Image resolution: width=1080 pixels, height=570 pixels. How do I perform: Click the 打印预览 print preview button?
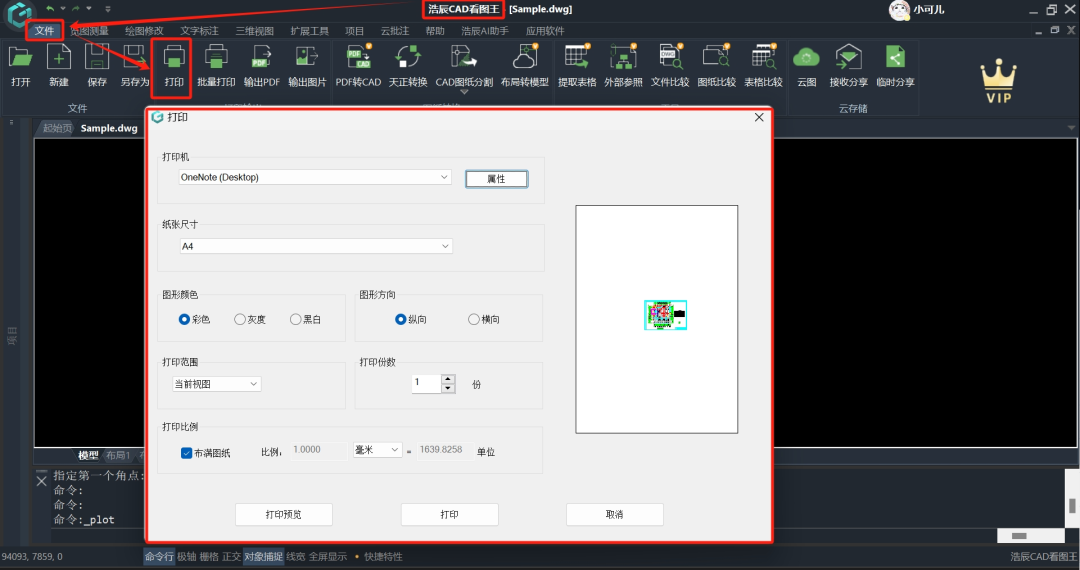point(284,514)
